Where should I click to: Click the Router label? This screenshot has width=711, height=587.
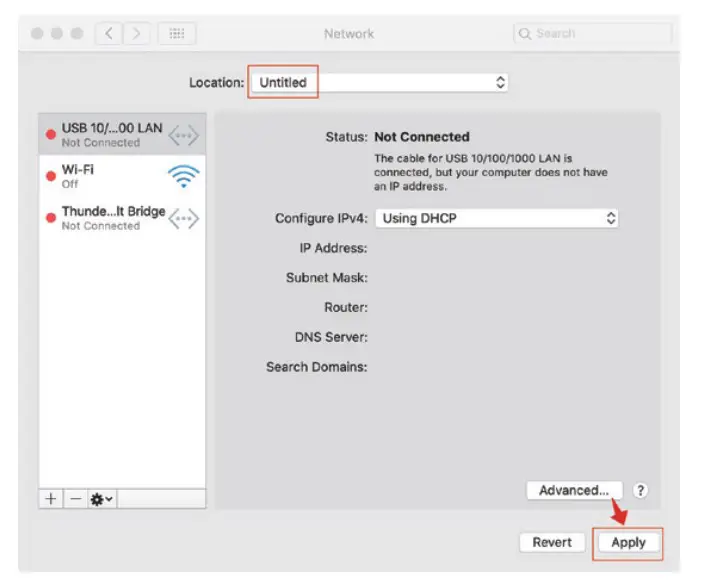click(346, 307)
